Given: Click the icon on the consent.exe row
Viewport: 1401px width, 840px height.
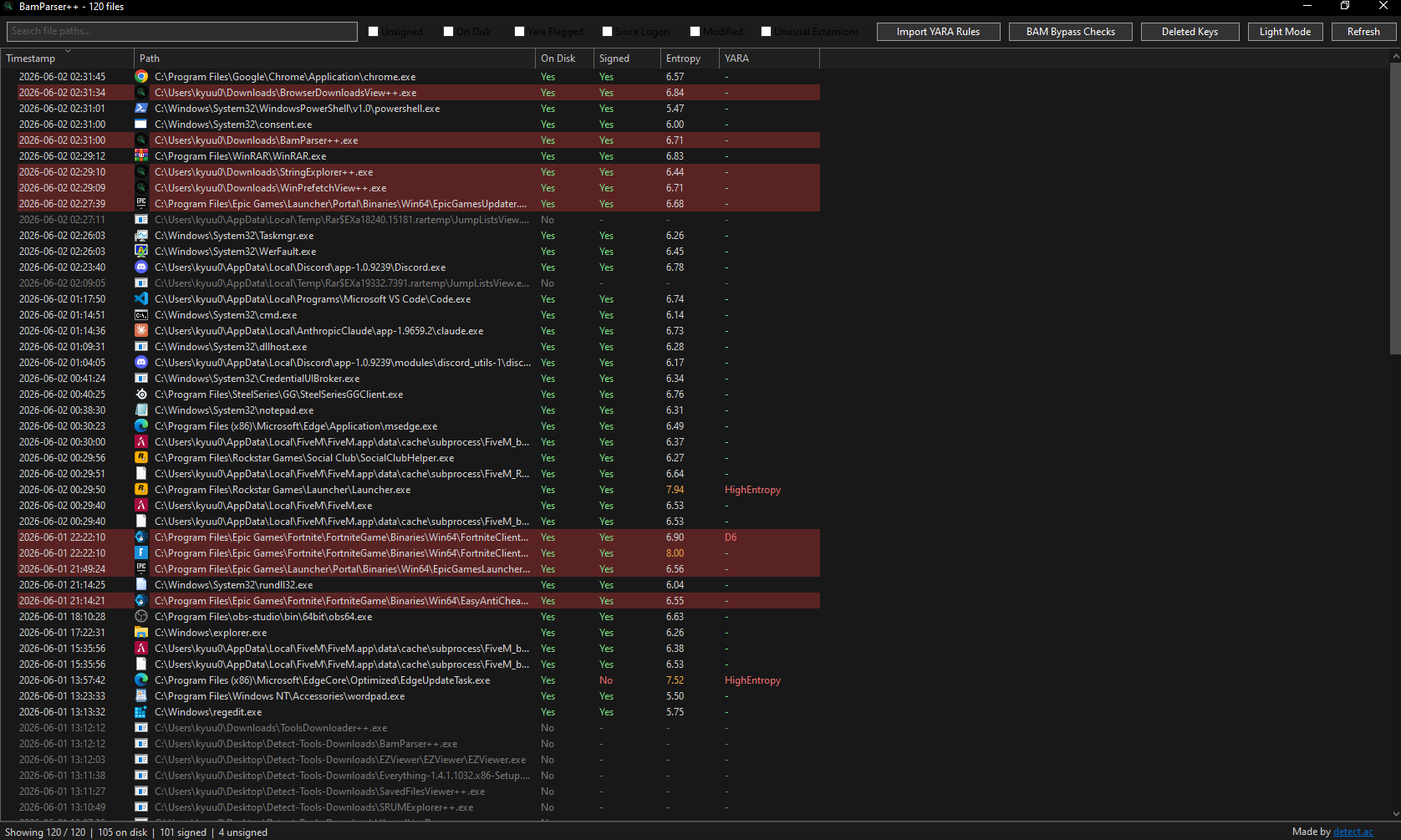Looking at the screenshot, I should [141, 125].
